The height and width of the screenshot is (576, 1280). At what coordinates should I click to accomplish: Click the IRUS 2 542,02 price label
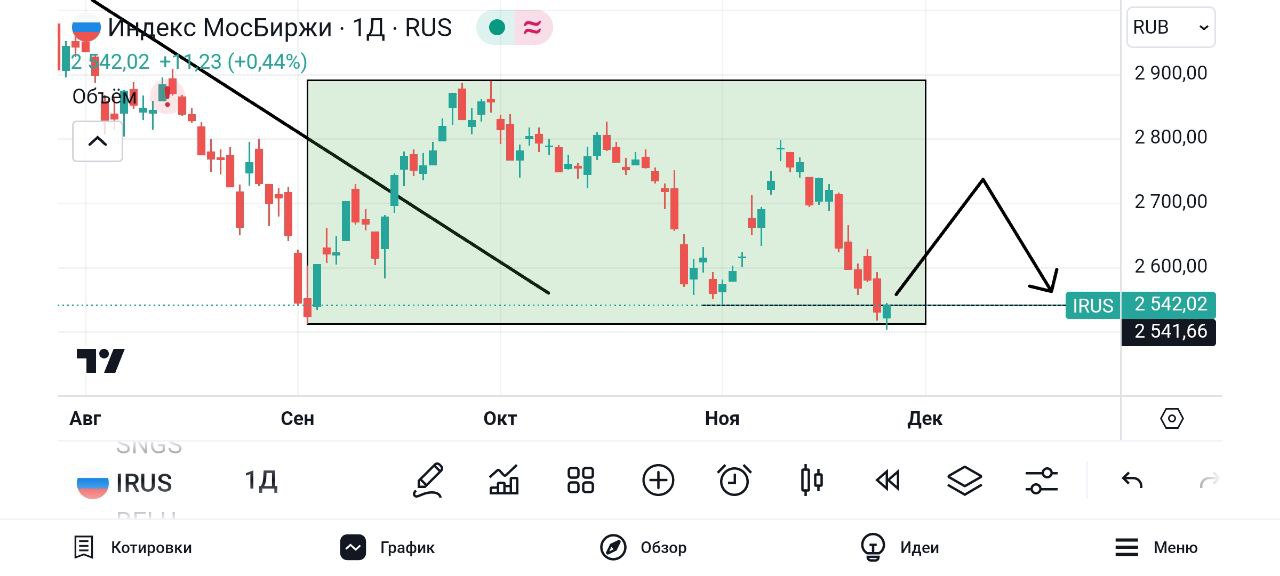1141,305
